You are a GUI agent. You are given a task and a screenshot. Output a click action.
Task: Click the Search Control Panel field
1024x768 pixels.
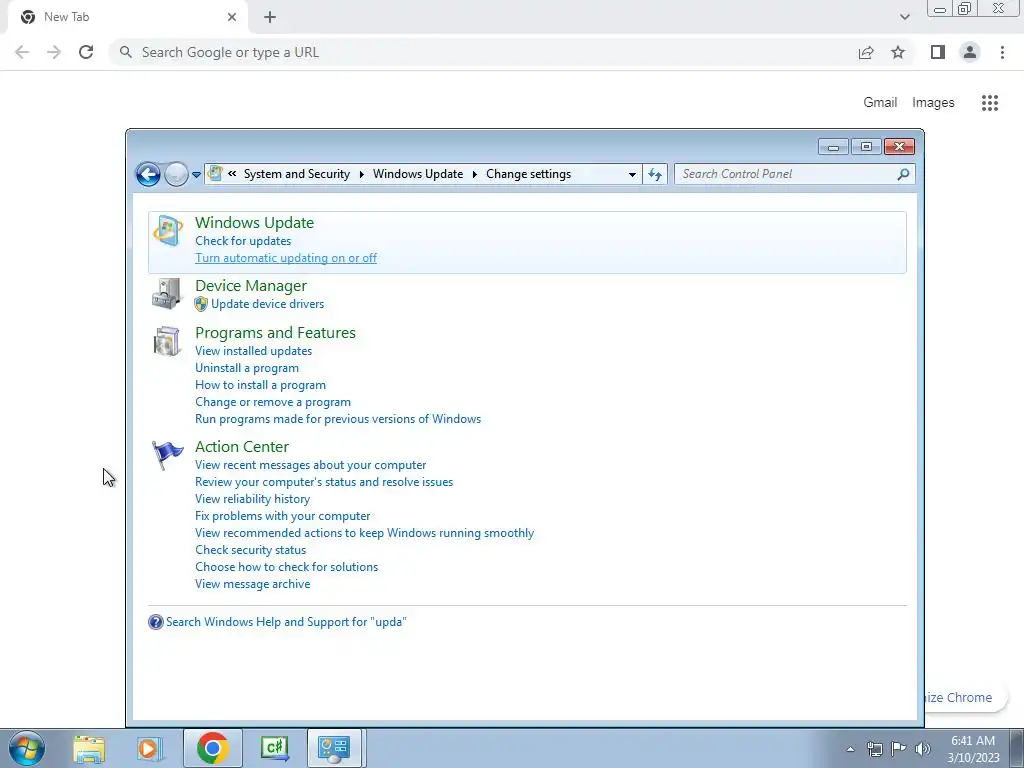click(x=794, y=174)
